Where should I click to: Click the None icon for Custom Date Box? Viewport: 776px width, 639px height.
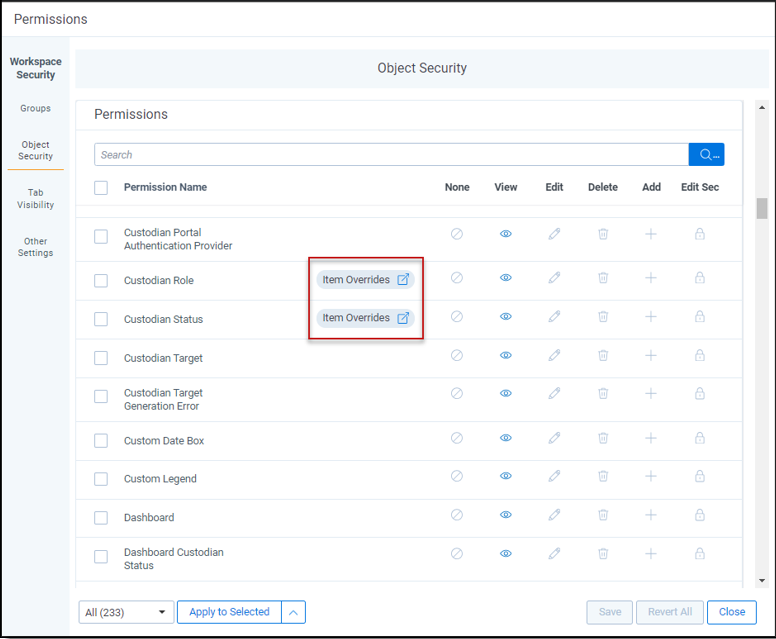[456, 438]
